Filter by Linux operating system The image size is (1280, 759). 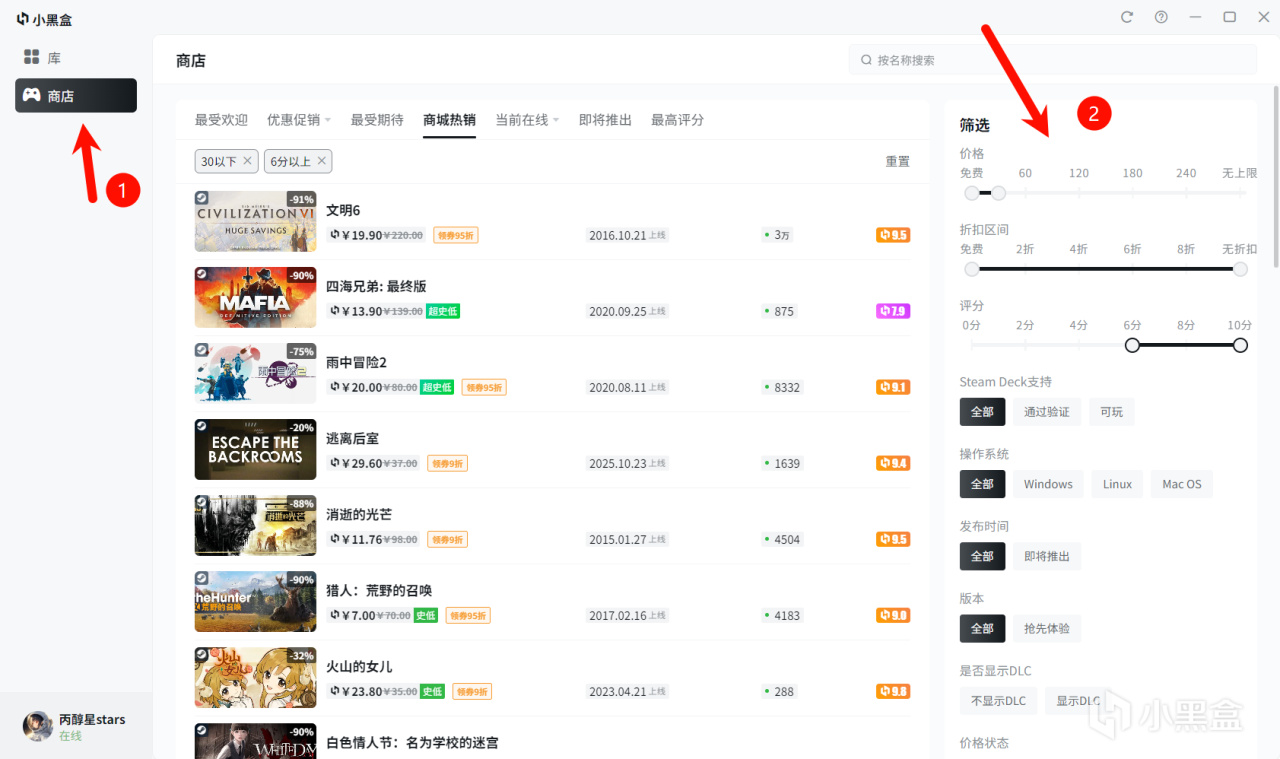[1117, 484]
